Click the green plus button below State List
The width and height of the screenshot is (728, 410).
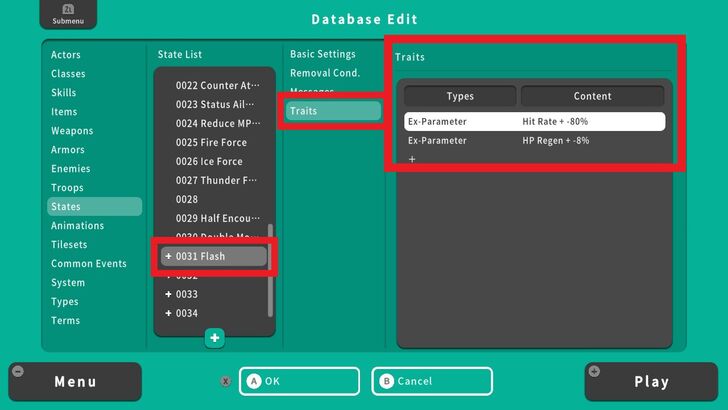tap(215, 338)
